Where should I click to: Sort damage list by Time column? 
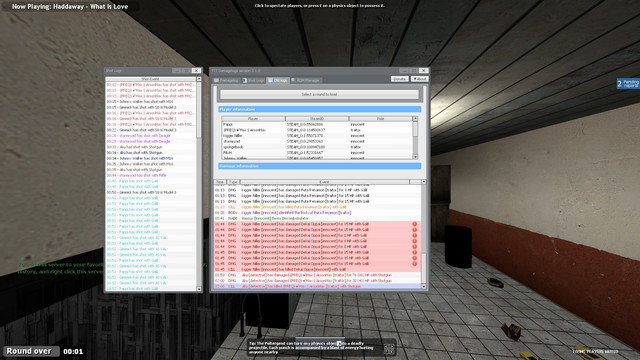[220, 182]
